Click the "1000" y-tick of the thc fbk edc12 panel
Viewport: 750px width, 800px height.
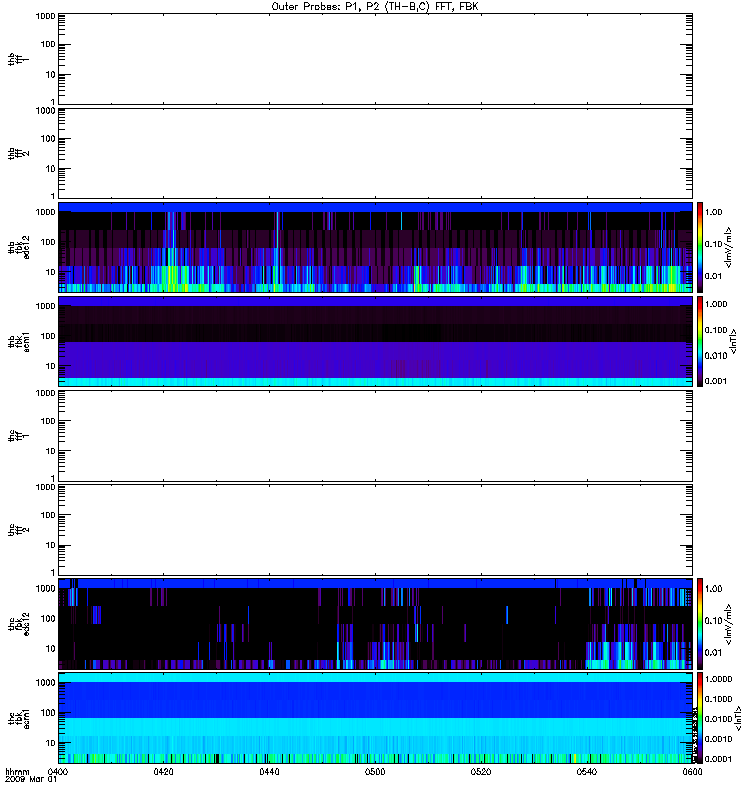(x=45, y=589)
